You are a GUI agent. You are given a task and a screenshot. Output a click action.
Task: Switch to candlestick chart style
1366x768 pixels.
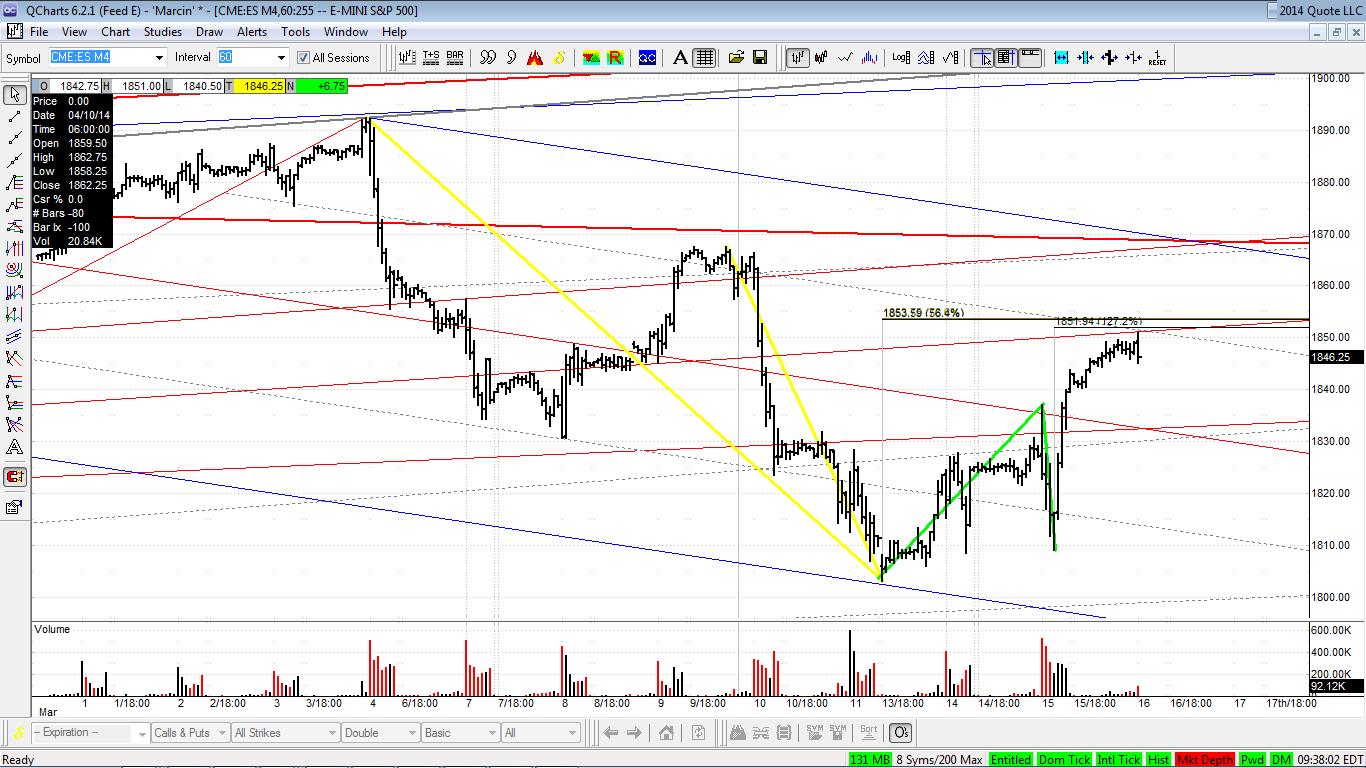tap(823, 58)
